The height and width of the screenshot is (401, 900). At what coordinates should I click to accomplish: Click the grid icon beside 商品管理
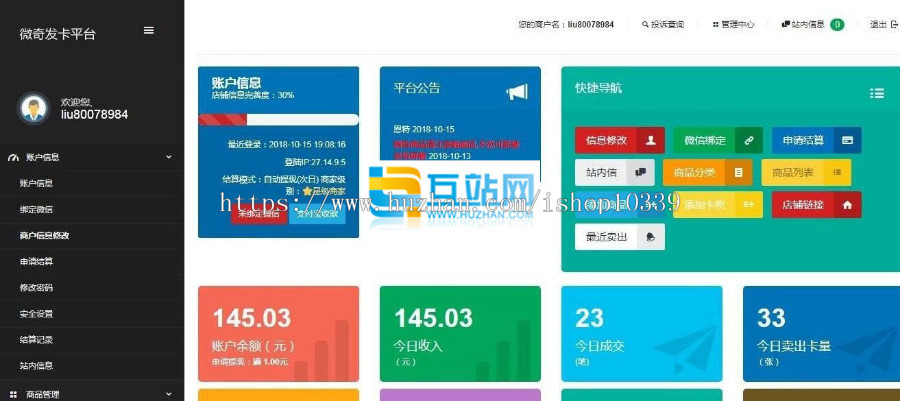(x=13, y=395)
